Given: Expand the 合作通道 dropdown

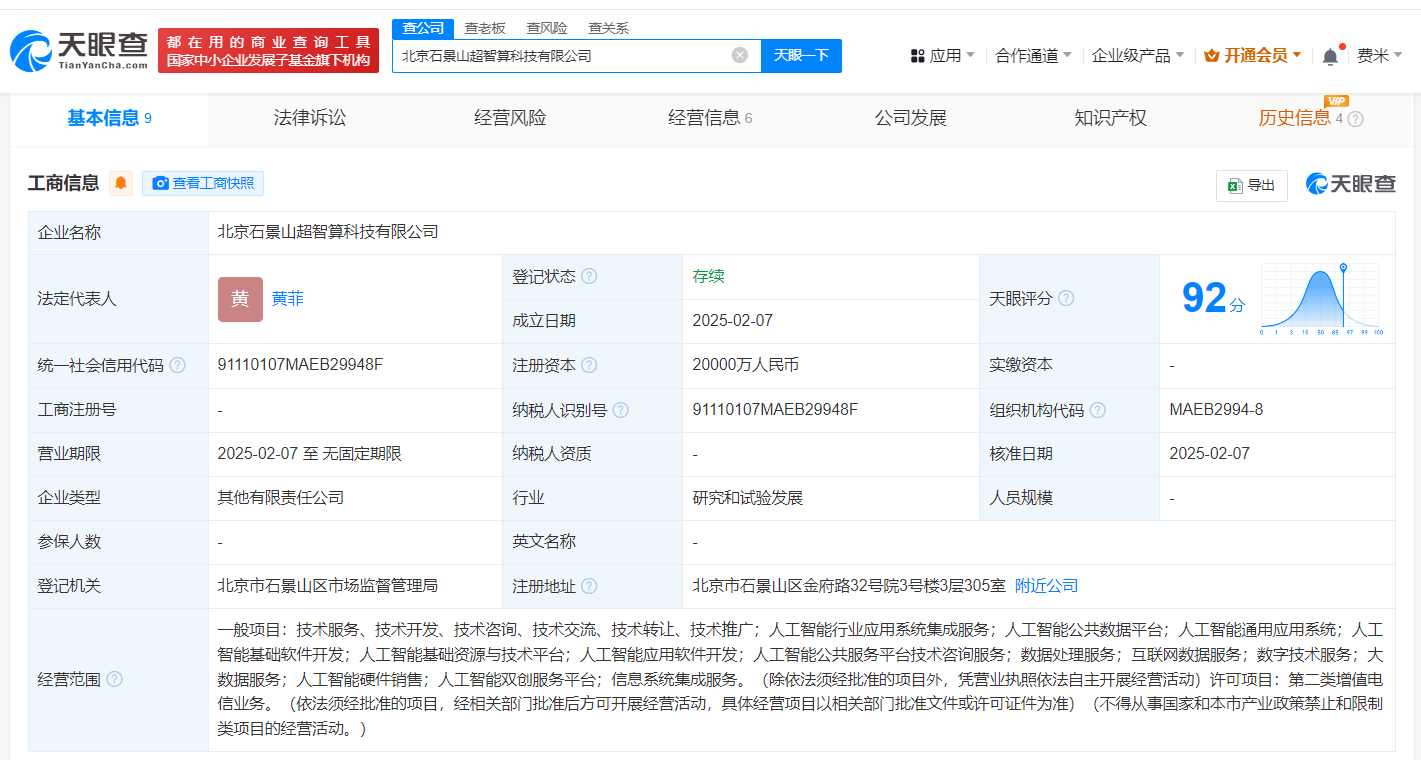Looking at the screenshot, I should pyautogui.click(x=1033, y=55).
